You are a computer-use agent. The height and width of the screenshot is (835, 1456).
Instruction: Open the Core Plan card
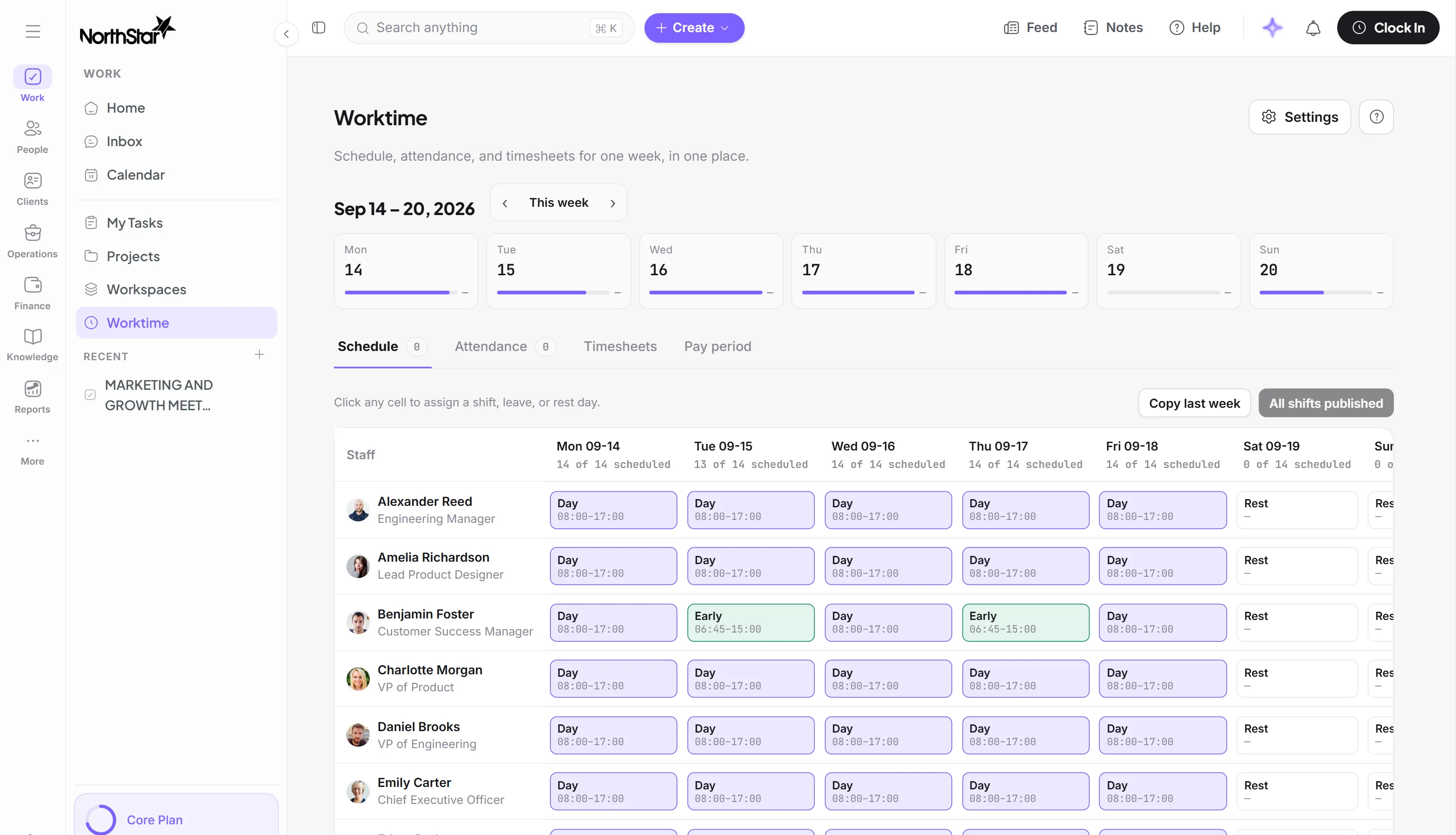tap(177, 815)
